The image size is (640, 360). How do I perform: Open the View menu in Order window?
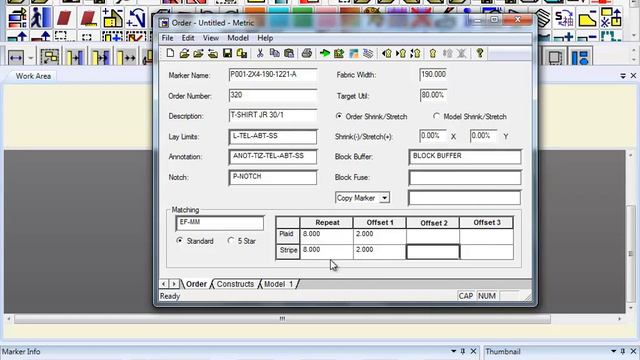pyautogui.click(x=211, y=38)
